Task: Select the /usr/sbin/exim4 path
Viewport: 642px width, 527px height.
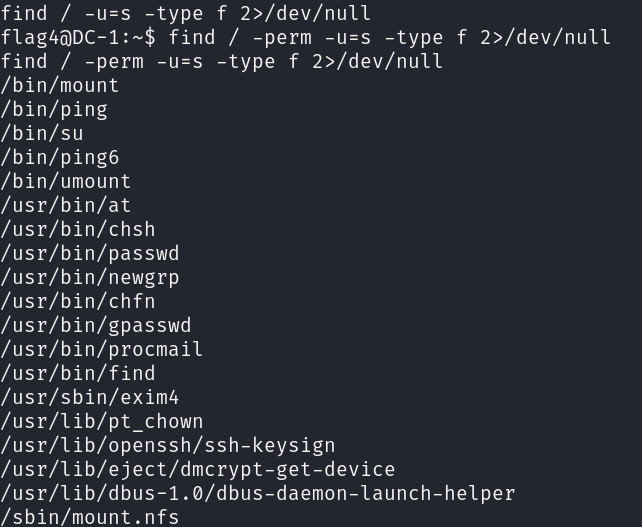Action: [x=90, y=398]
